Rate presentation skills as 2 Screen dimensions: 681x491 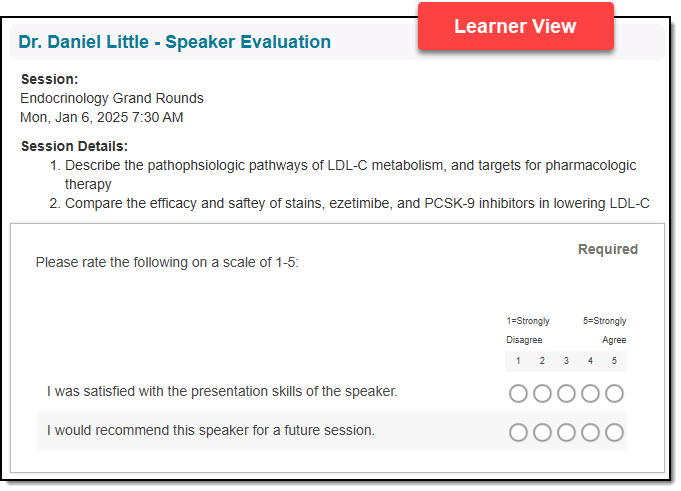[542, 394]
